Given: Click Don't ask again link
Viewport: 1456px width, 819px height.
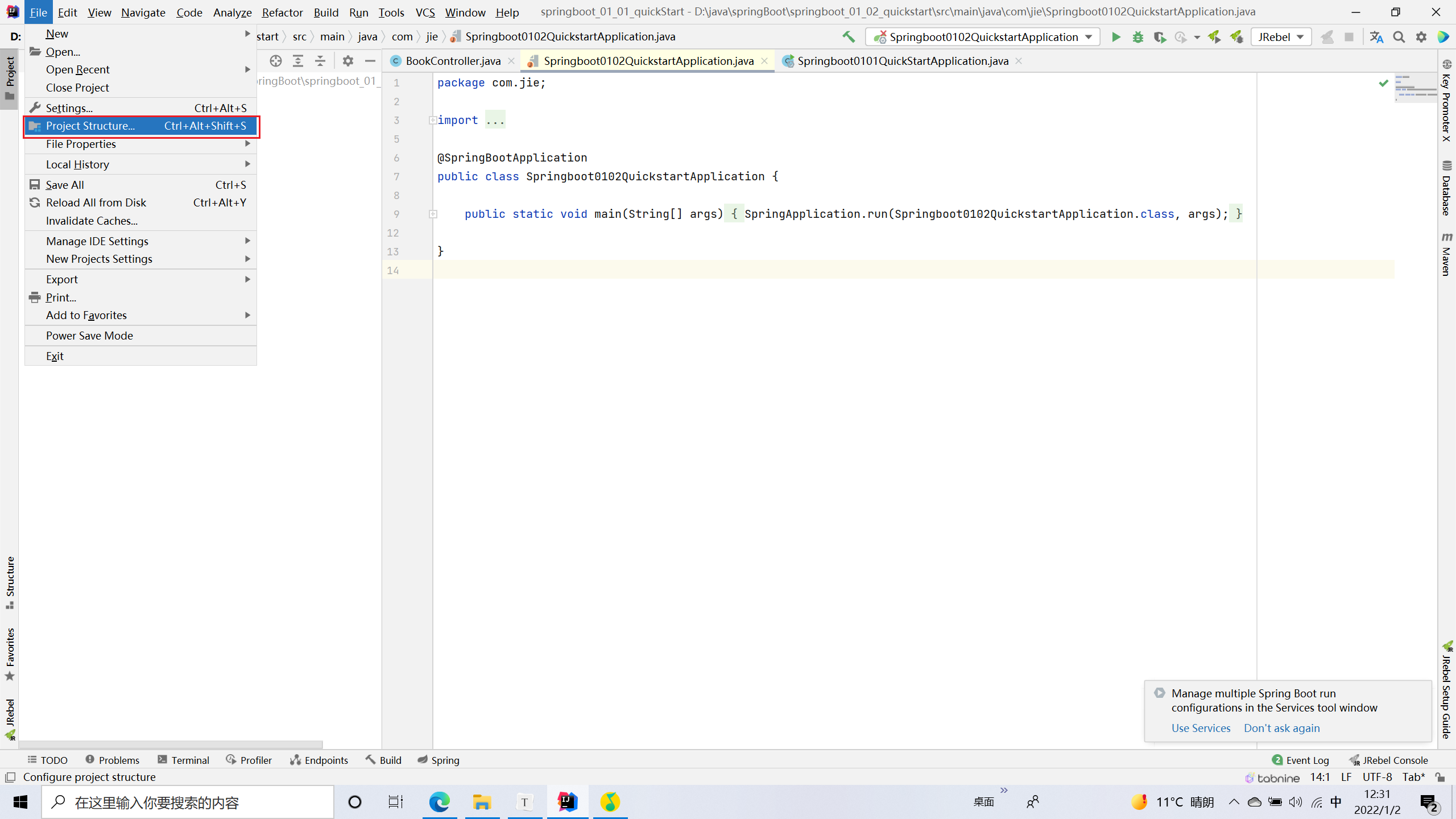Looking at the screenshot, I should (1281, 728).
